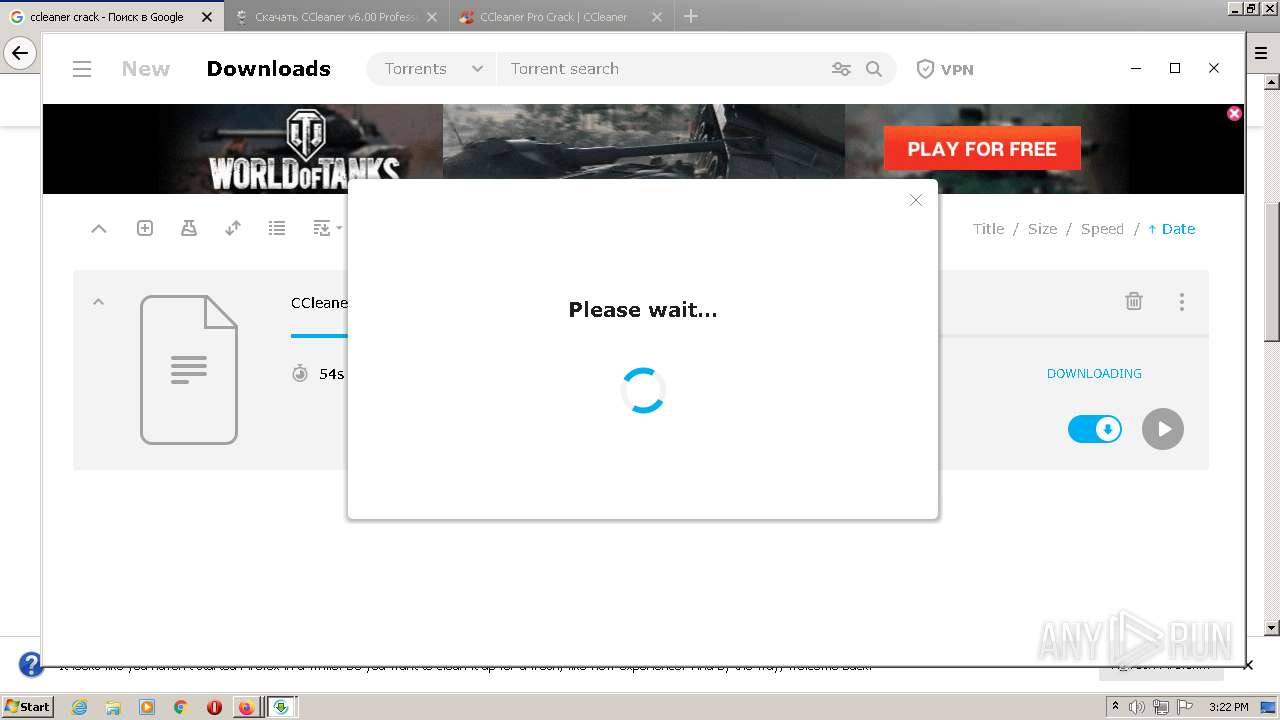
Task: Open the flask labs icon
Action: pyautogui.click(x=189, y=228)
